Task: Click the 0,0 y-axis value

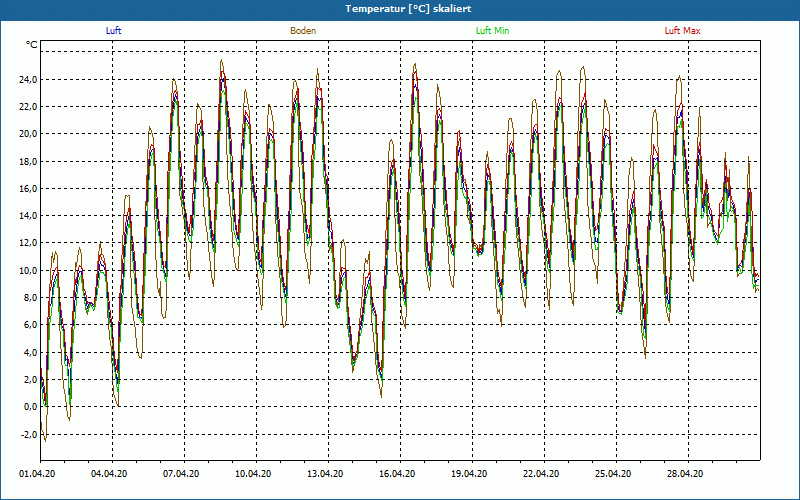Action: point(30,407)
